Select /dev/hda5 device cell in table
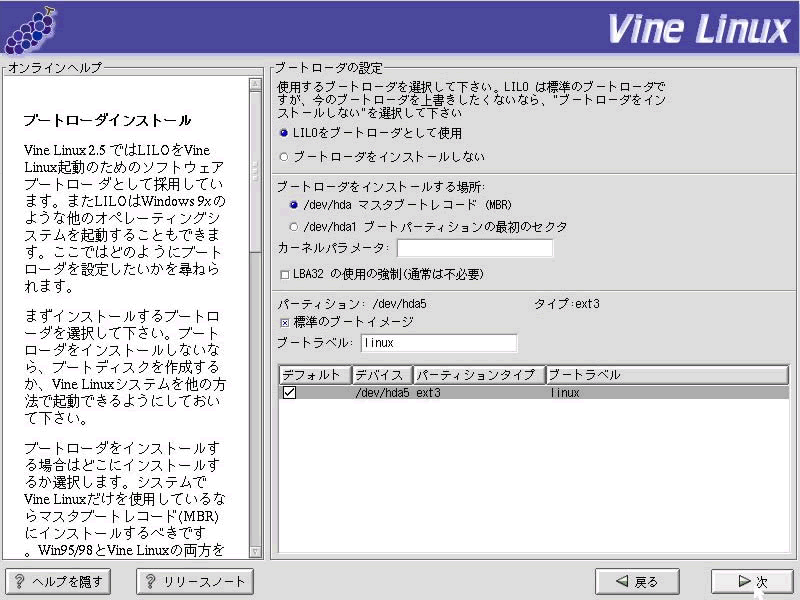Viewport: 800px width, 600px height. tap(383, 393)
